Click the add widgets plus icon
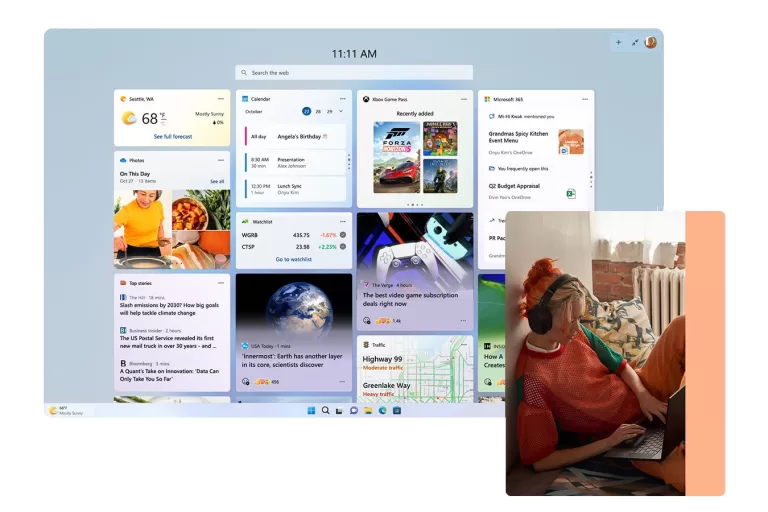768x512 pixels. (618, 42)
